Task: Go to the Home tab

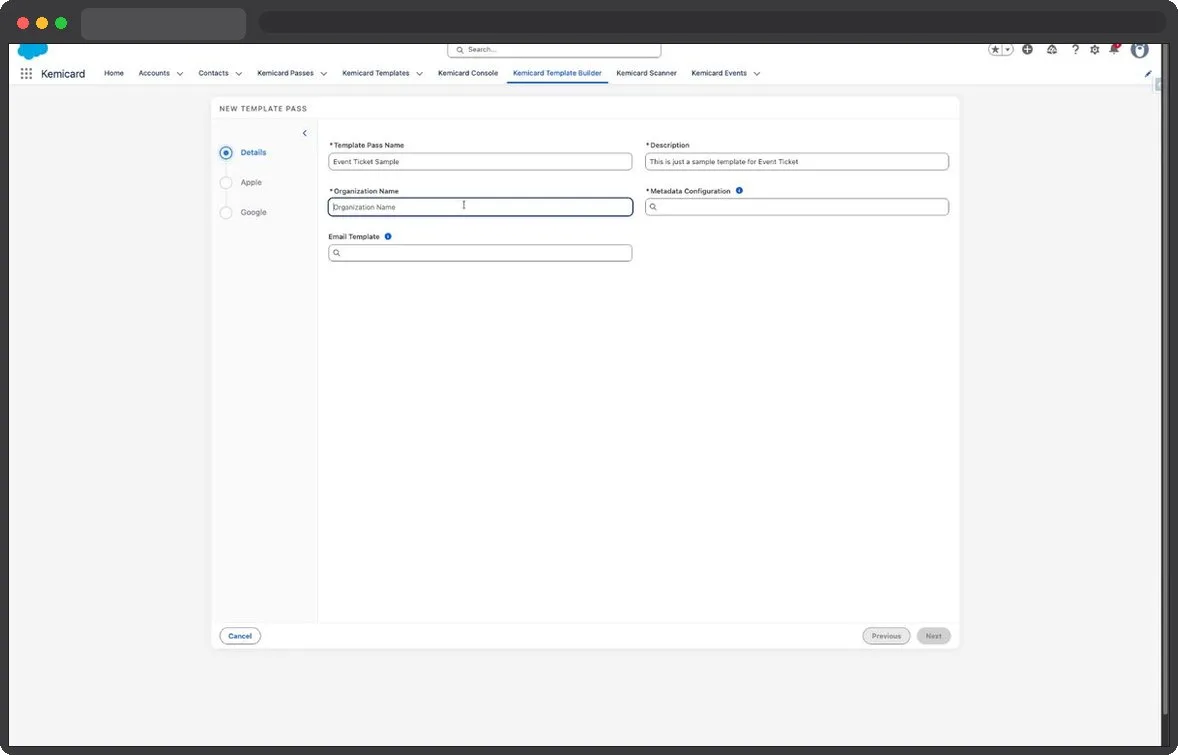Action: click(x=113, y=73)
